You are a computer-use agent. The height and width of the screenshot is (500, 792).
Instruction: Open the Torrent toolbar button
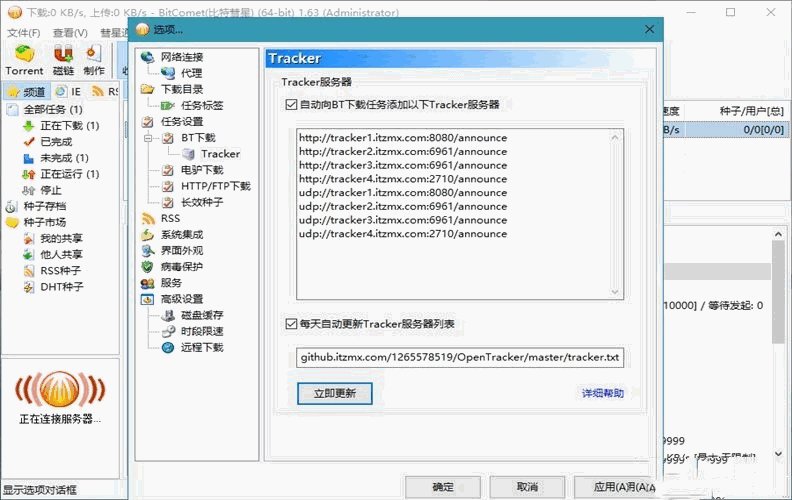24,60
